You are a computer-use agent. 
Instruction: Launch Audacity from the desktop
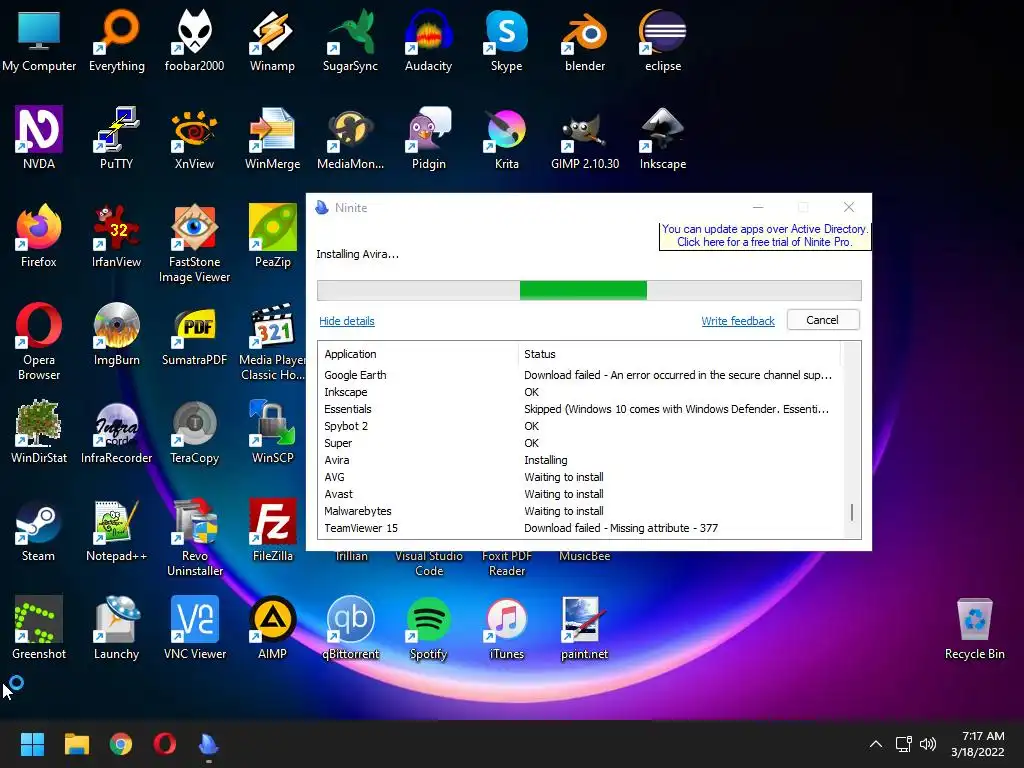click(x=428, y=39)
